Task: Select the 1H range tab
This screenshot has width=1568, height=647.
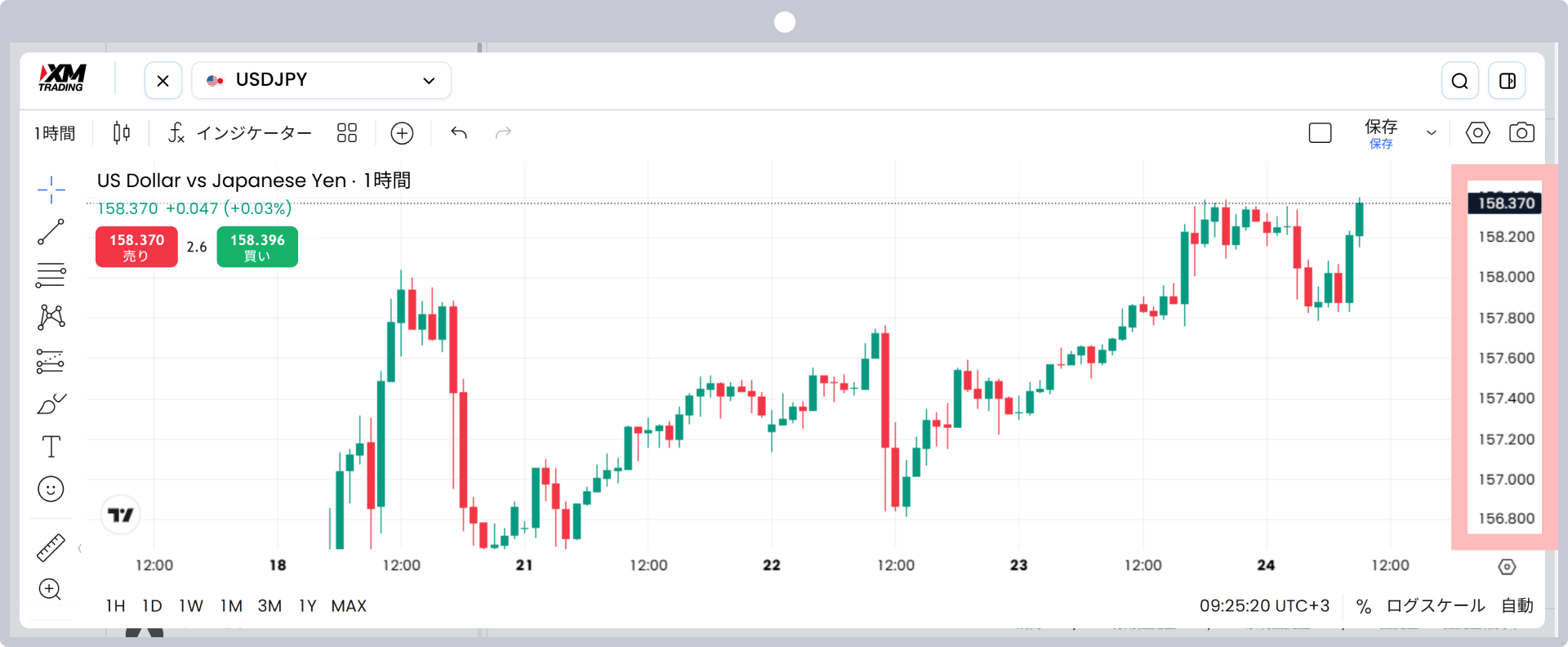Action: (115, 606)
